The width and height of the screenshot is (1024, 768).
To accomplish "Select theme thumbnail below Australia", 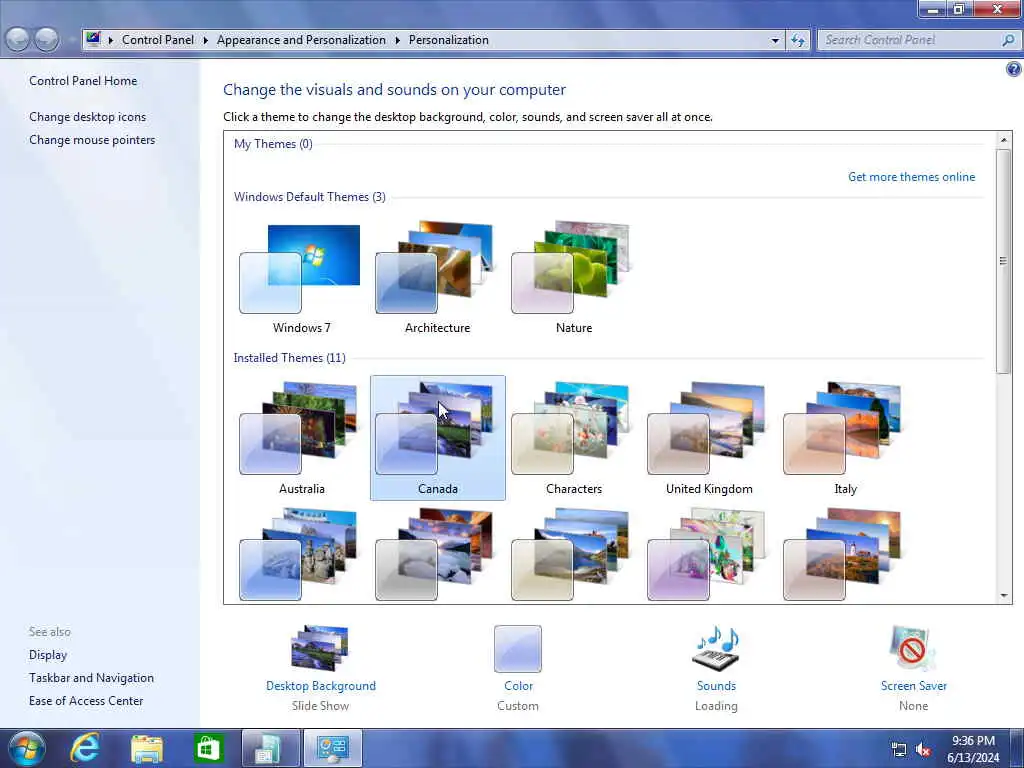I will click(301, 554).
